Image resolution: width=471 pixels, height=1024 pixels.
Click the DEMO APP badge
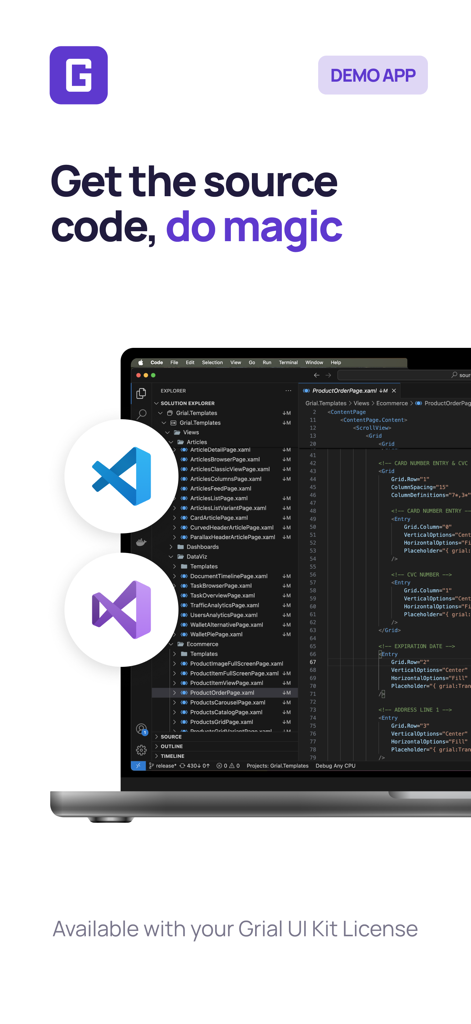click(x=373, y=75)
